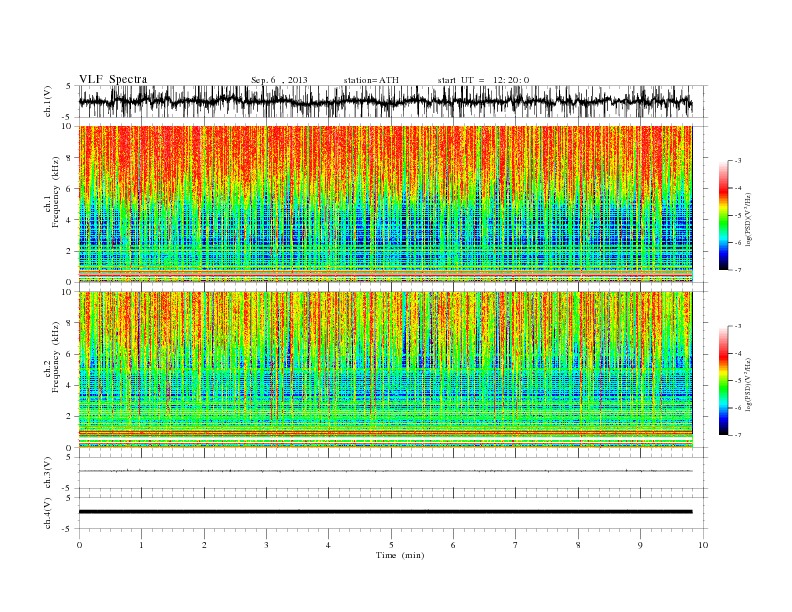Image resolution: width=792 pixels, height=612 pixels.
Task: Click the "6" kHz tick on ch.1 spectrogram axis
Action: [x=70, y=189]
